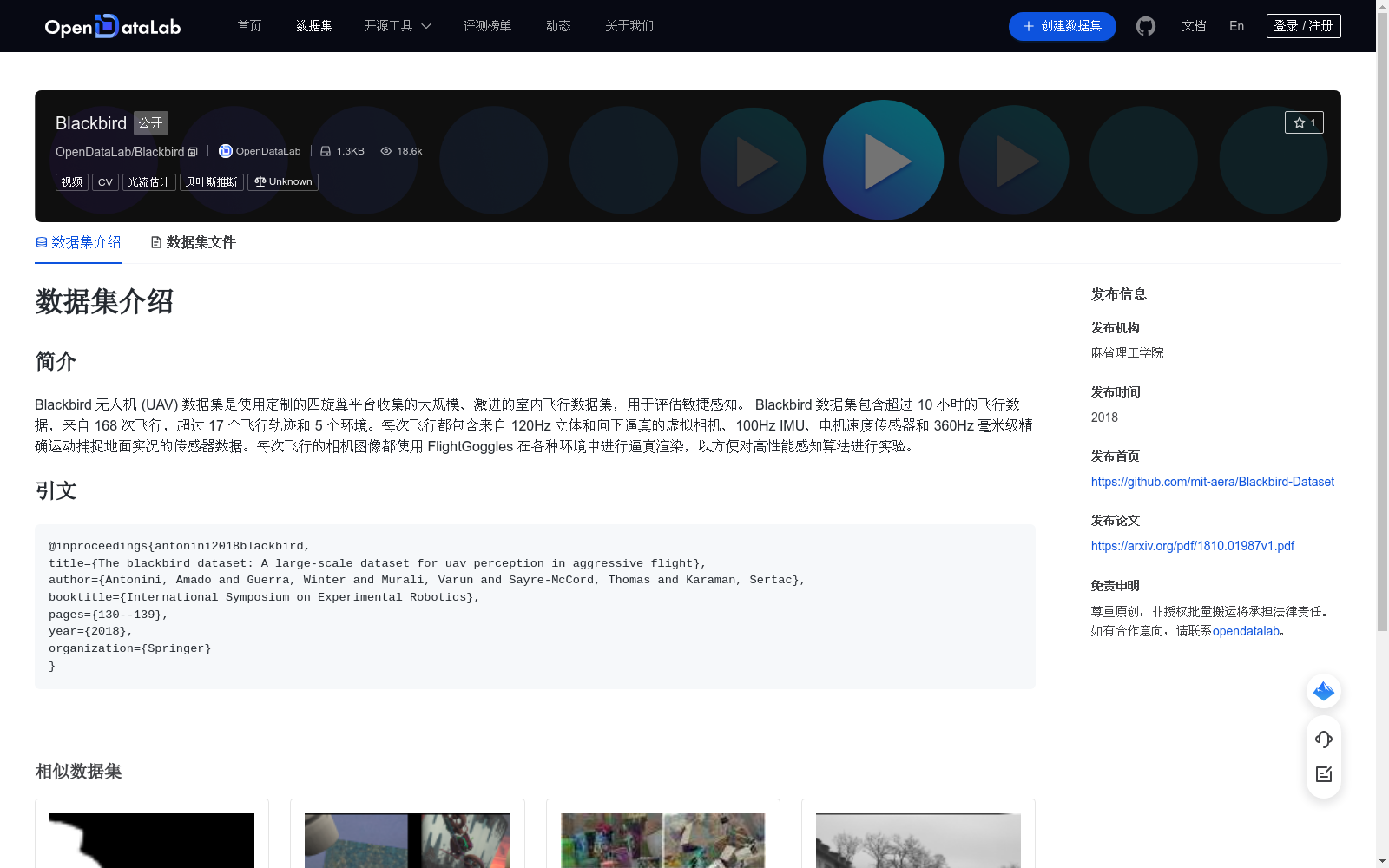The image size is (1389, 868).
Task: Click the page vertical scrollbar
Action: point(1382,321)
